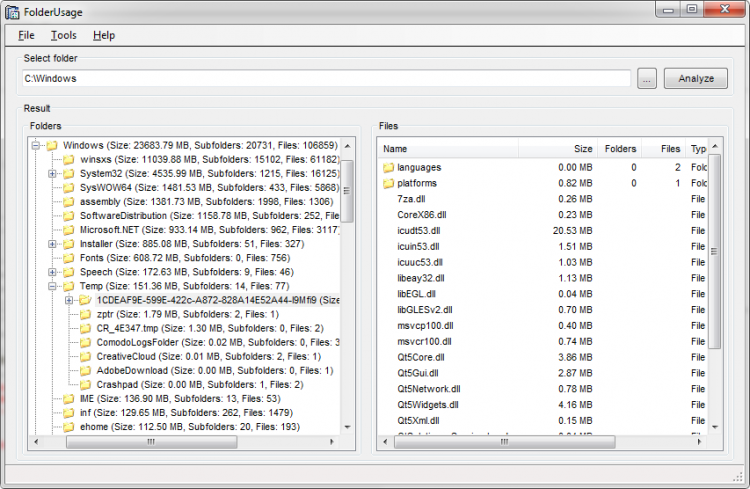Click the ComodoLogsFolder folder icon
Screen dimensions: 750x489
(x=86, y=343)
